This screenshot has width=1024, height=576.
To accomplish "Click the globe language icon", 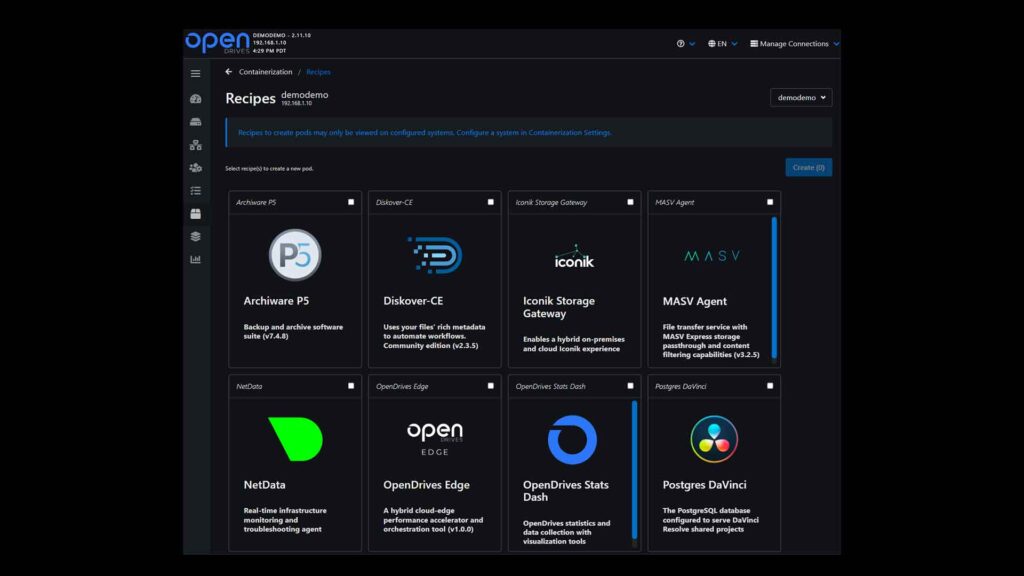I will tap(712, 44).
